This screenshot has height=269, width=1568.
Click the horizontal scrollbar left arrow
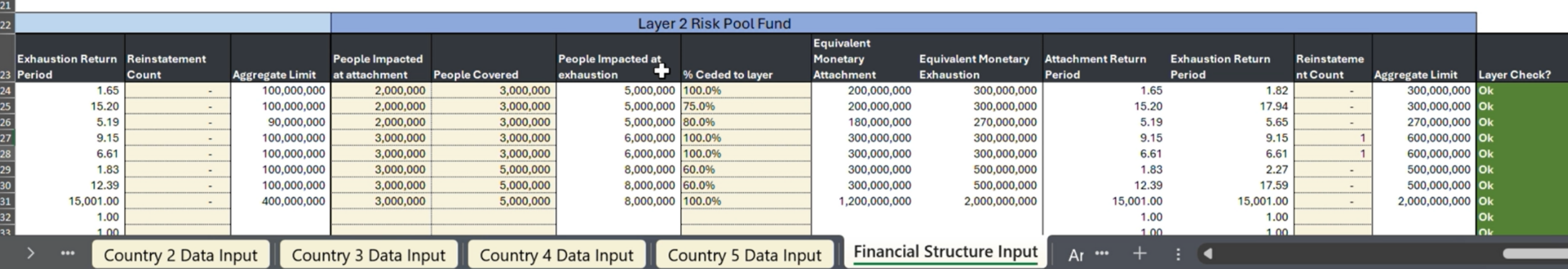(x=1208, y=254)
